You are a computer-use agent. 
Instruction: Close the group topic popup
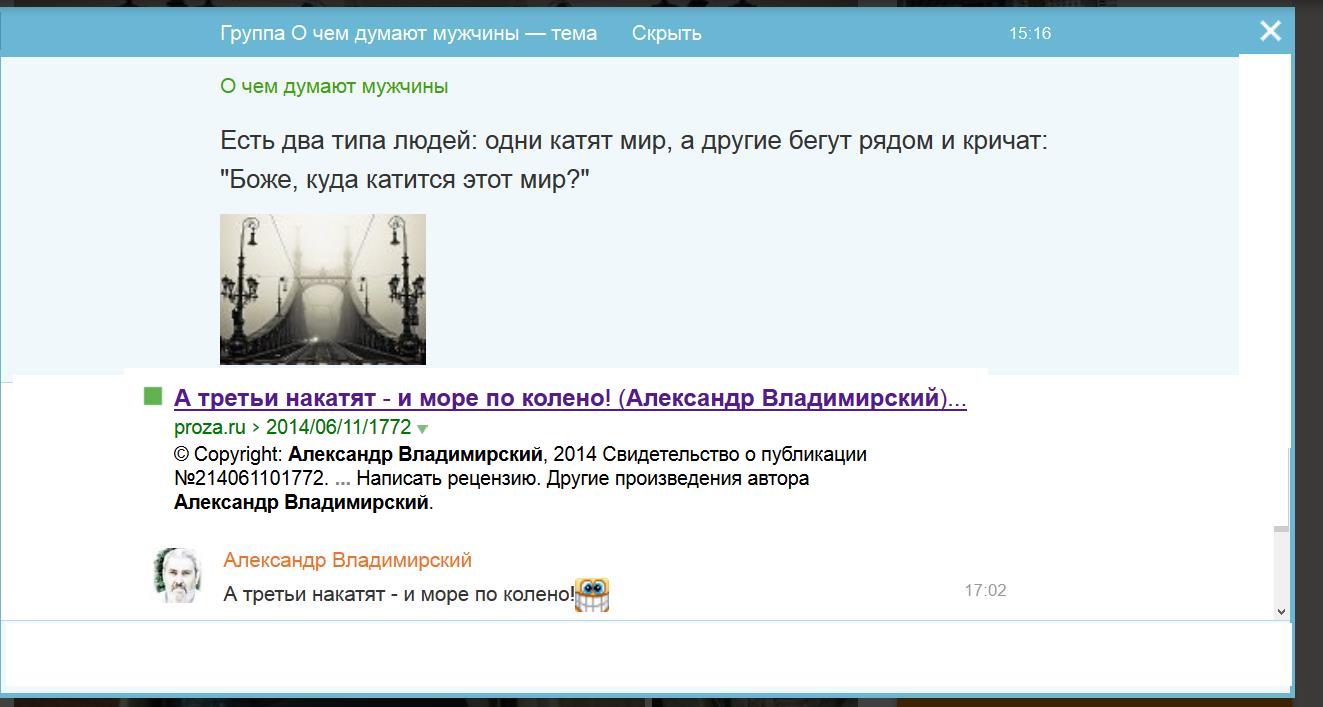[1270, 32]
